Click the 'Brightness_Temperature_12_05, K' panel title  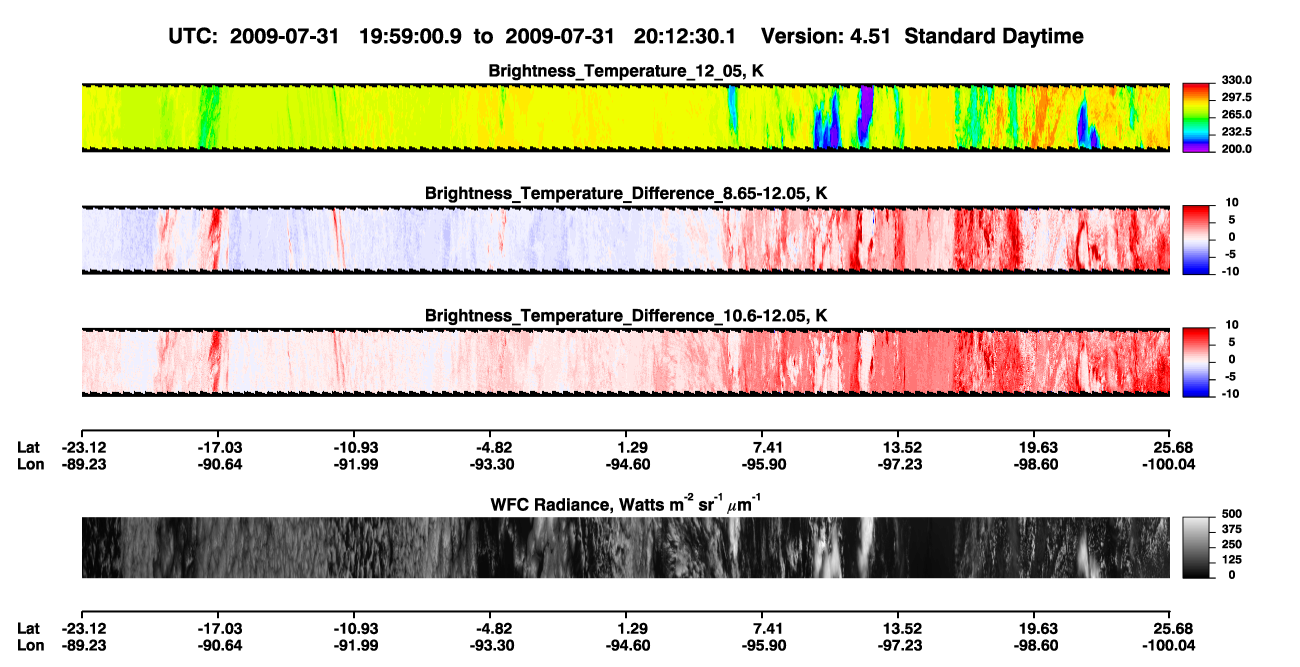coord(627,71)
